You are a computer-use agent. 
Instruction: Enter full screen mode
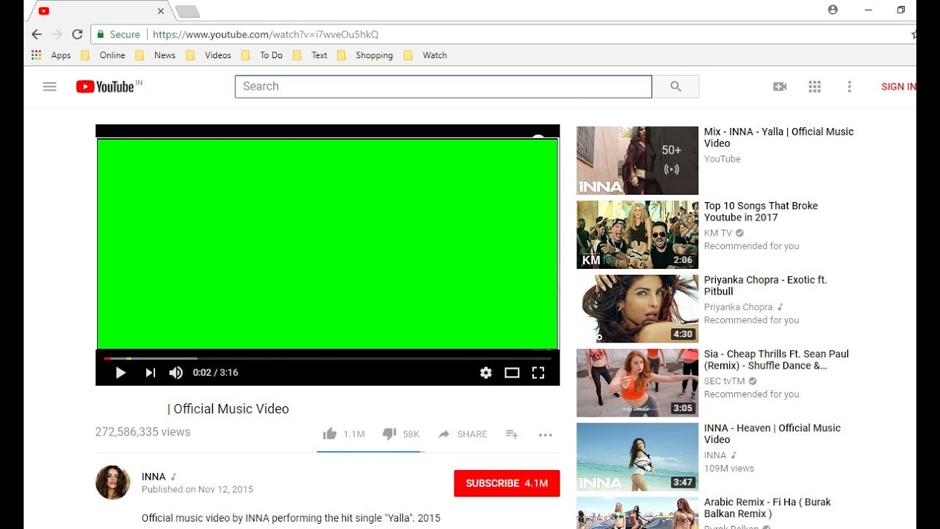[538, 373]
